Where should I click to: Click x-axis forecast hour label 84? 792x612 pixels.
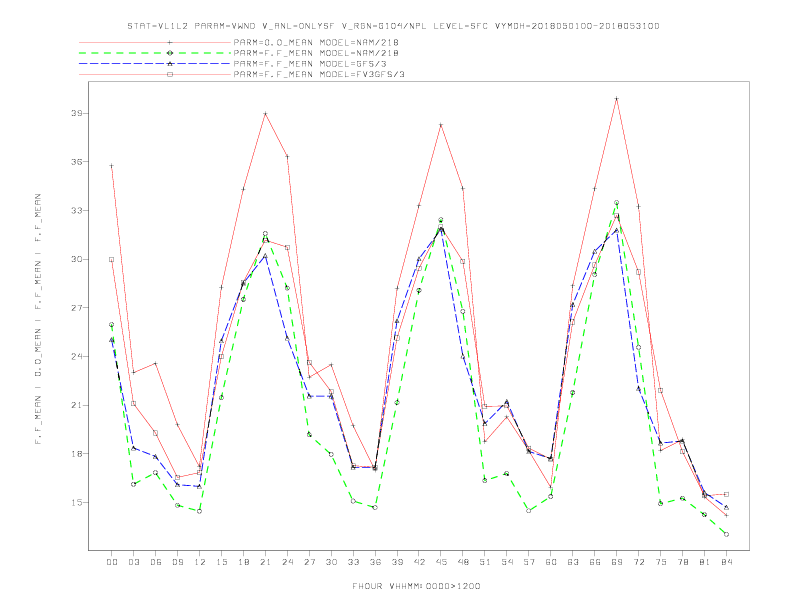726,562
